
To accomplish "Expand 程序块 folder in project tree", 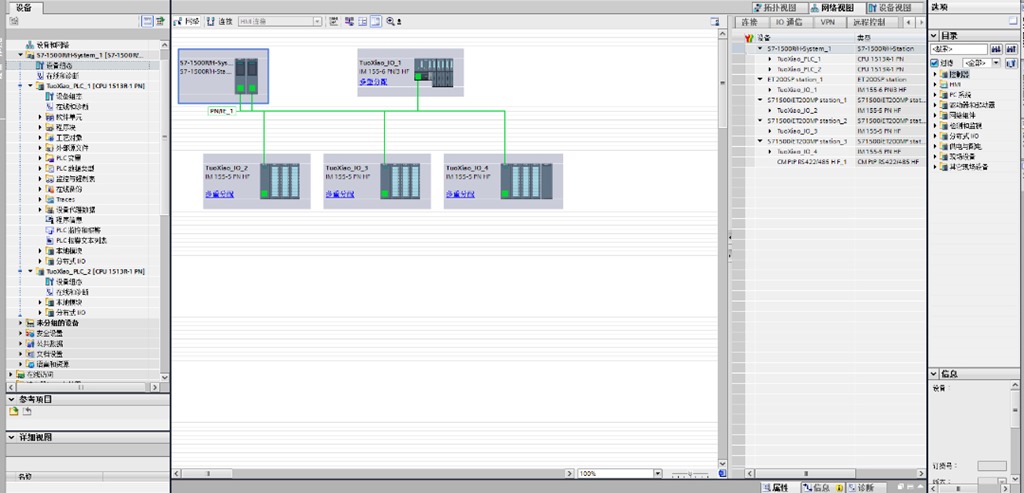I will (40, 127).
